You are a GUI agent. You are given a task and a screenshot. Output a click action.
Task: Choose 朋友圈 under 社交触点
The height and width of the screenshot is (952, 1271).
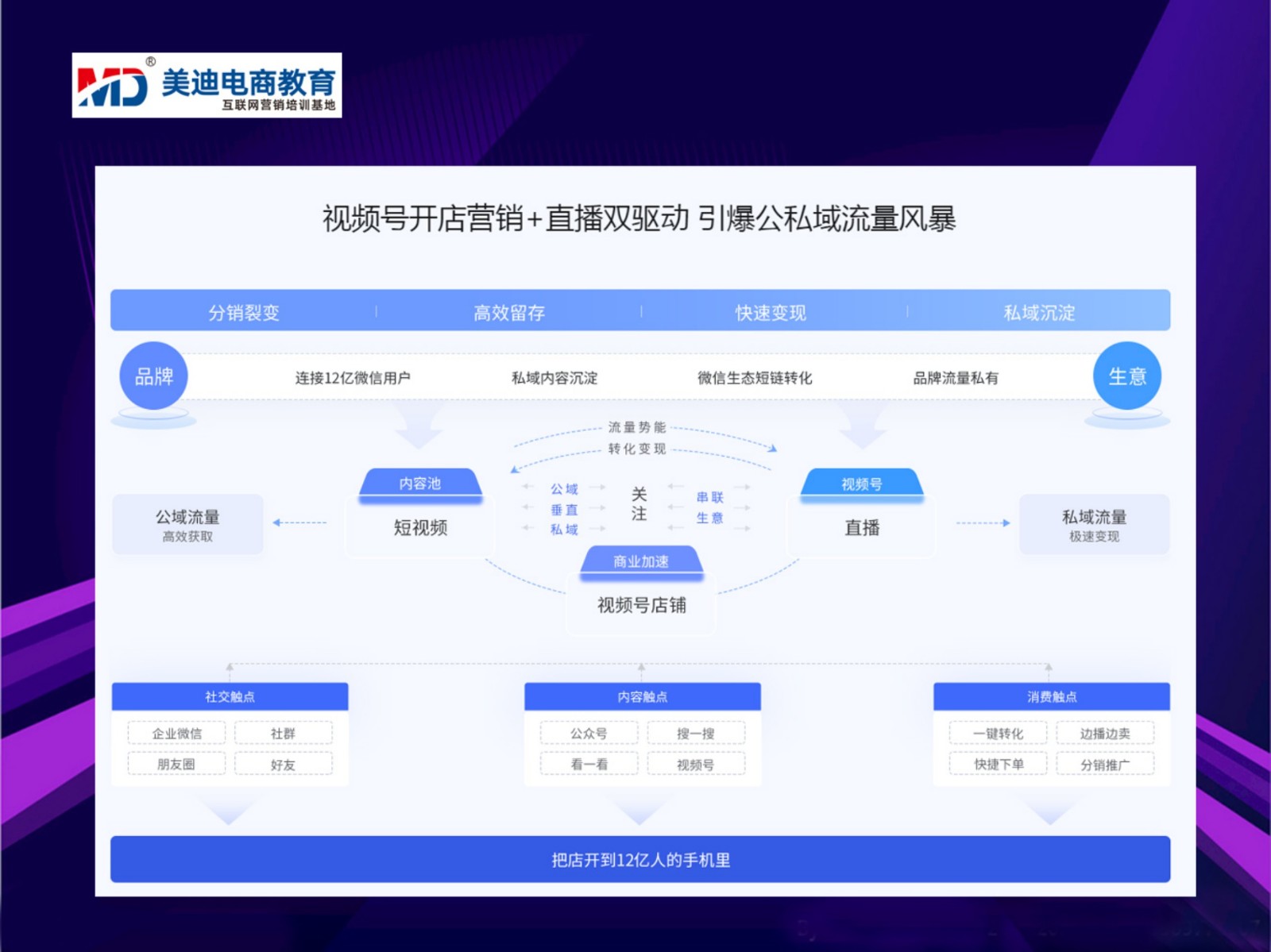[x=176, y=764]
